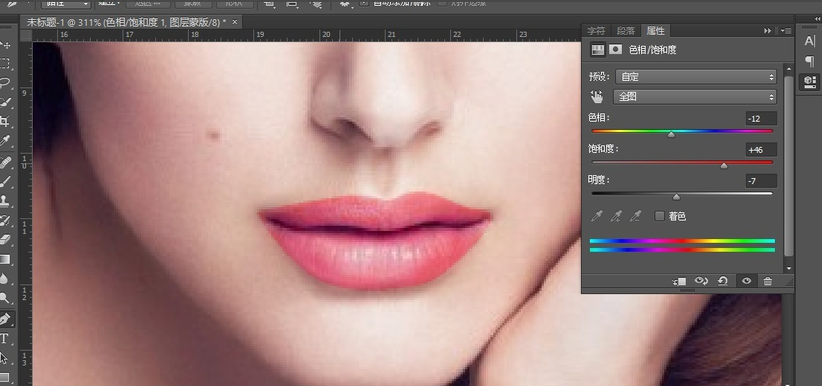
Task: Select the Crop tool
Action: [5, 121]
